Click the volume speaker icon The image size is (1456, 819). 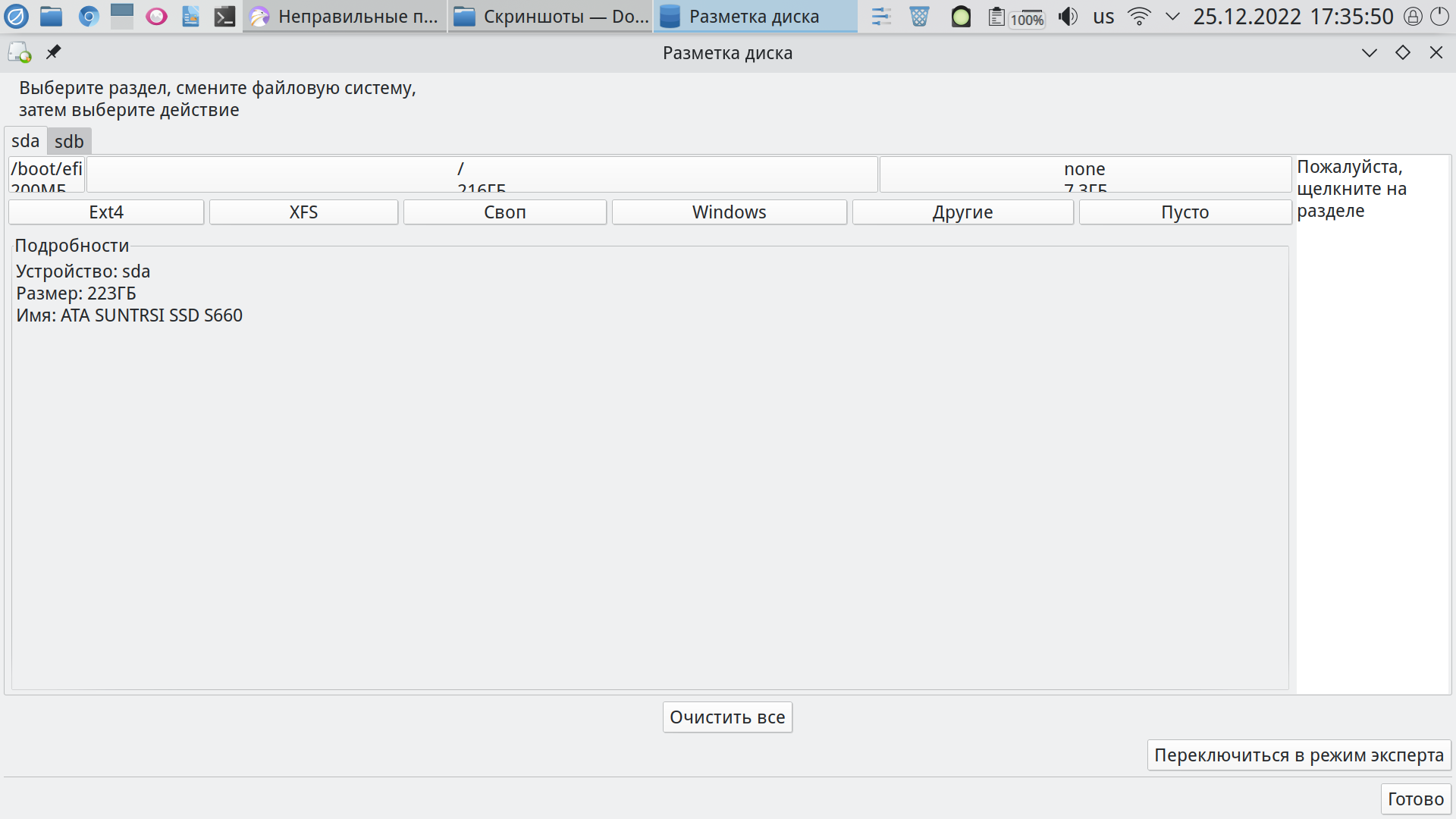coord(1068,16)
